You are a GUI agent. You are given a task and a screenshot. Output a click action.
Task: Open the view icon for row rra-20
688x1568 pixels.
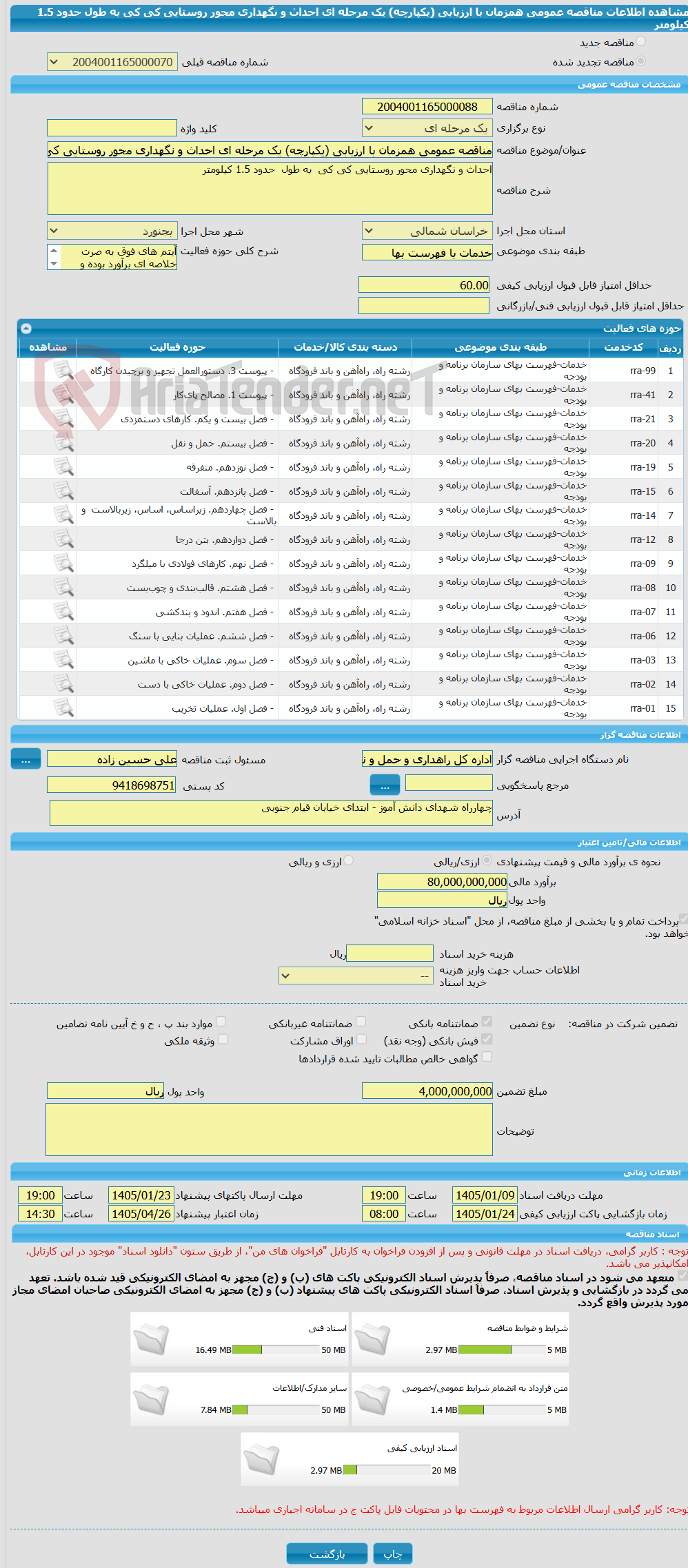click(63, 443)
